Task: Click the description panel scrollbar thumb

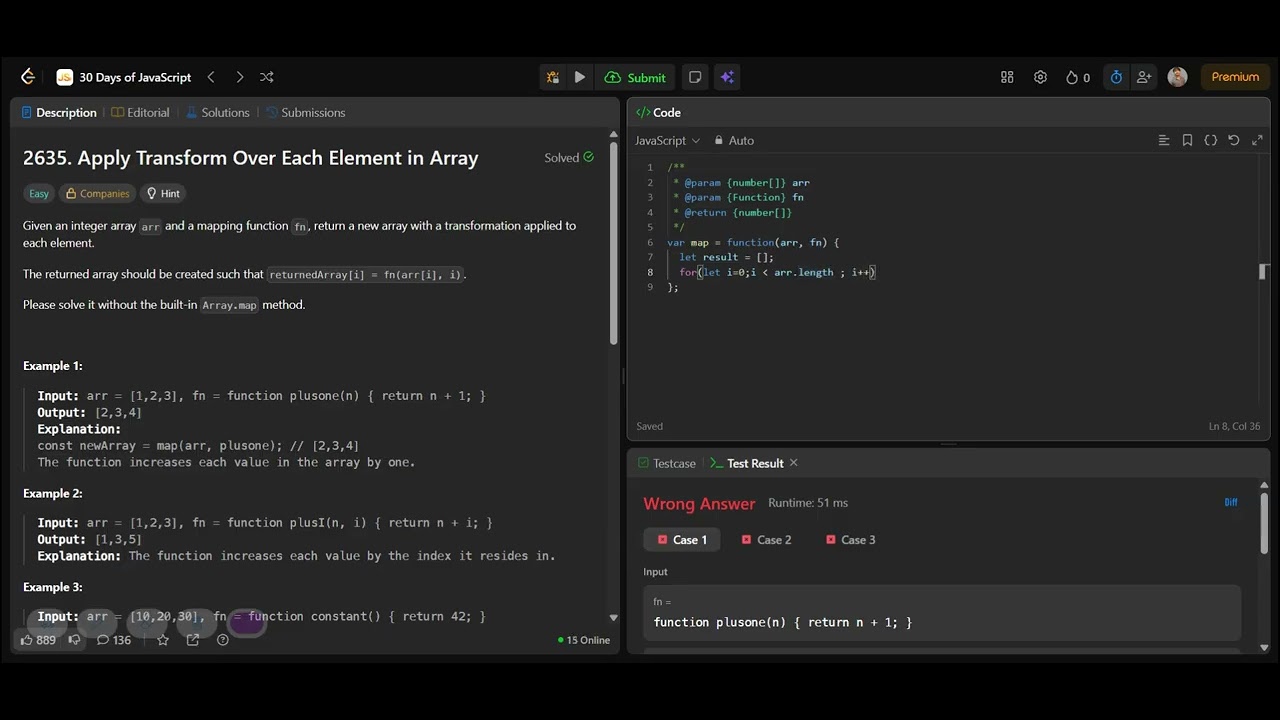Action: (614, 243)
